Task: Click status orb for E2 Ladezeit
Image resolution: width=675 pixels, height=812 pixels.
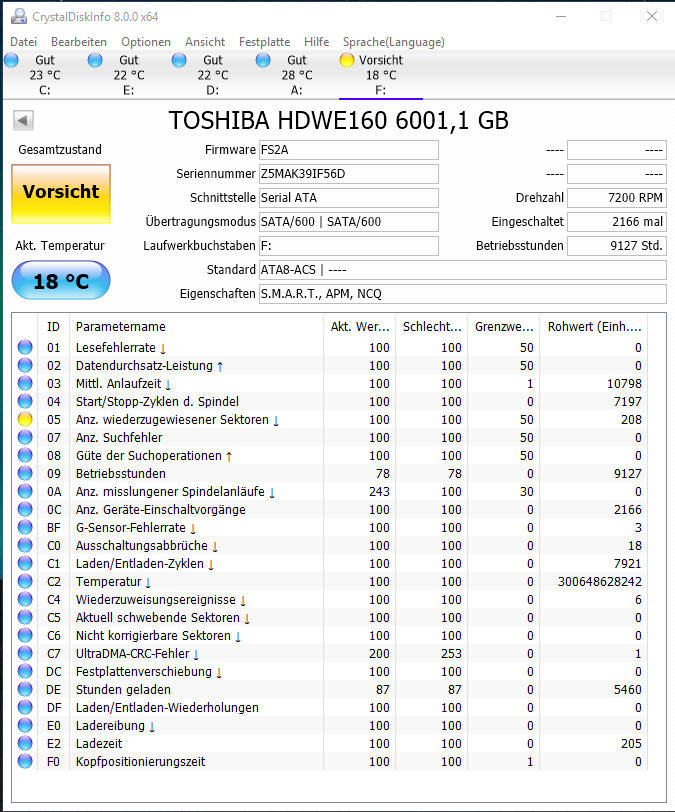Action: point(25,743)
